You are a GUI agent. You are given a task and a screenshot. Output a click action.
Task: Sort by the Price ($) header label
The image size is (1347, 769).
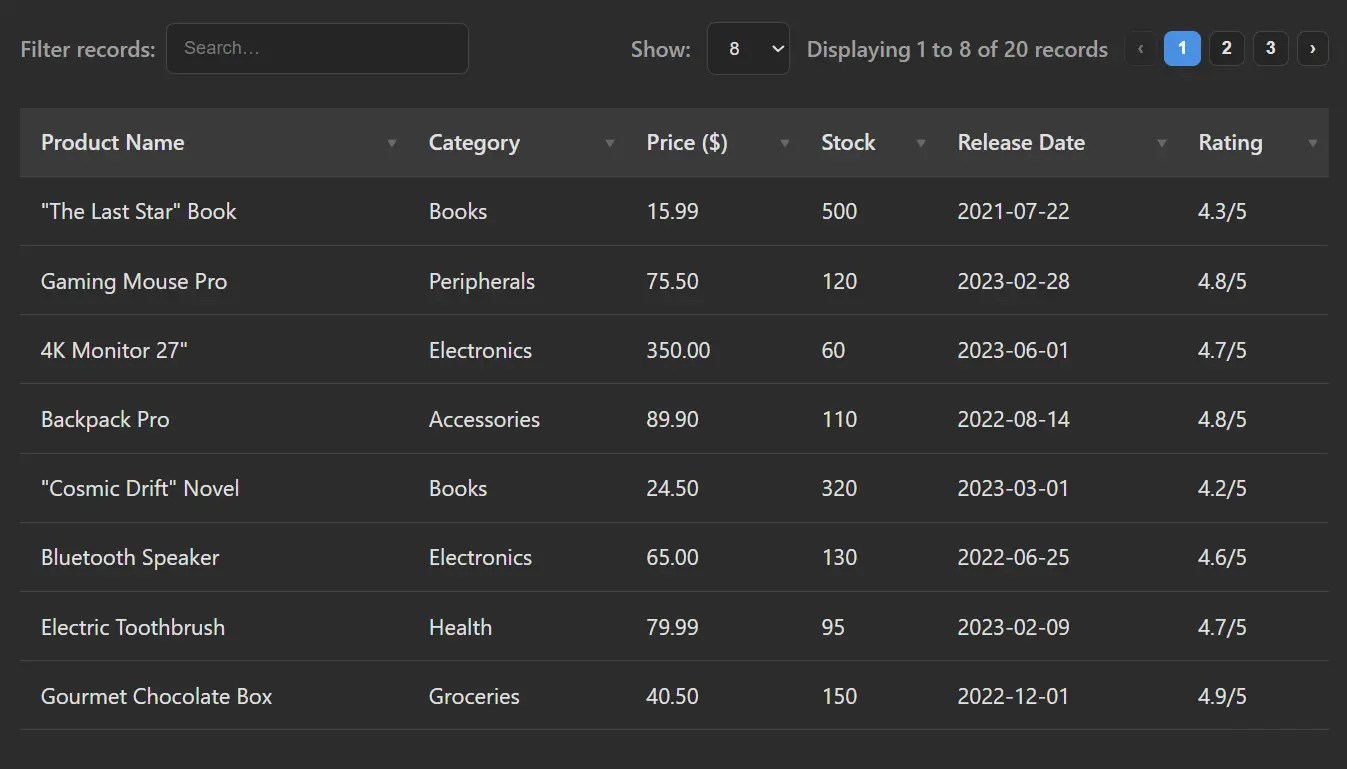[x=687, y=143]
